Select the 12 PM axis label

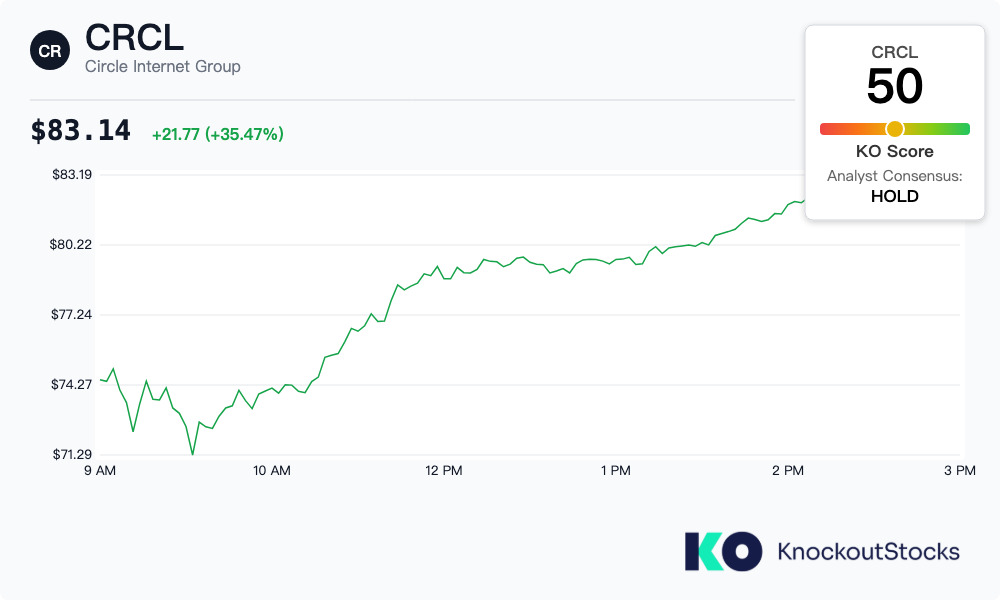446,470
